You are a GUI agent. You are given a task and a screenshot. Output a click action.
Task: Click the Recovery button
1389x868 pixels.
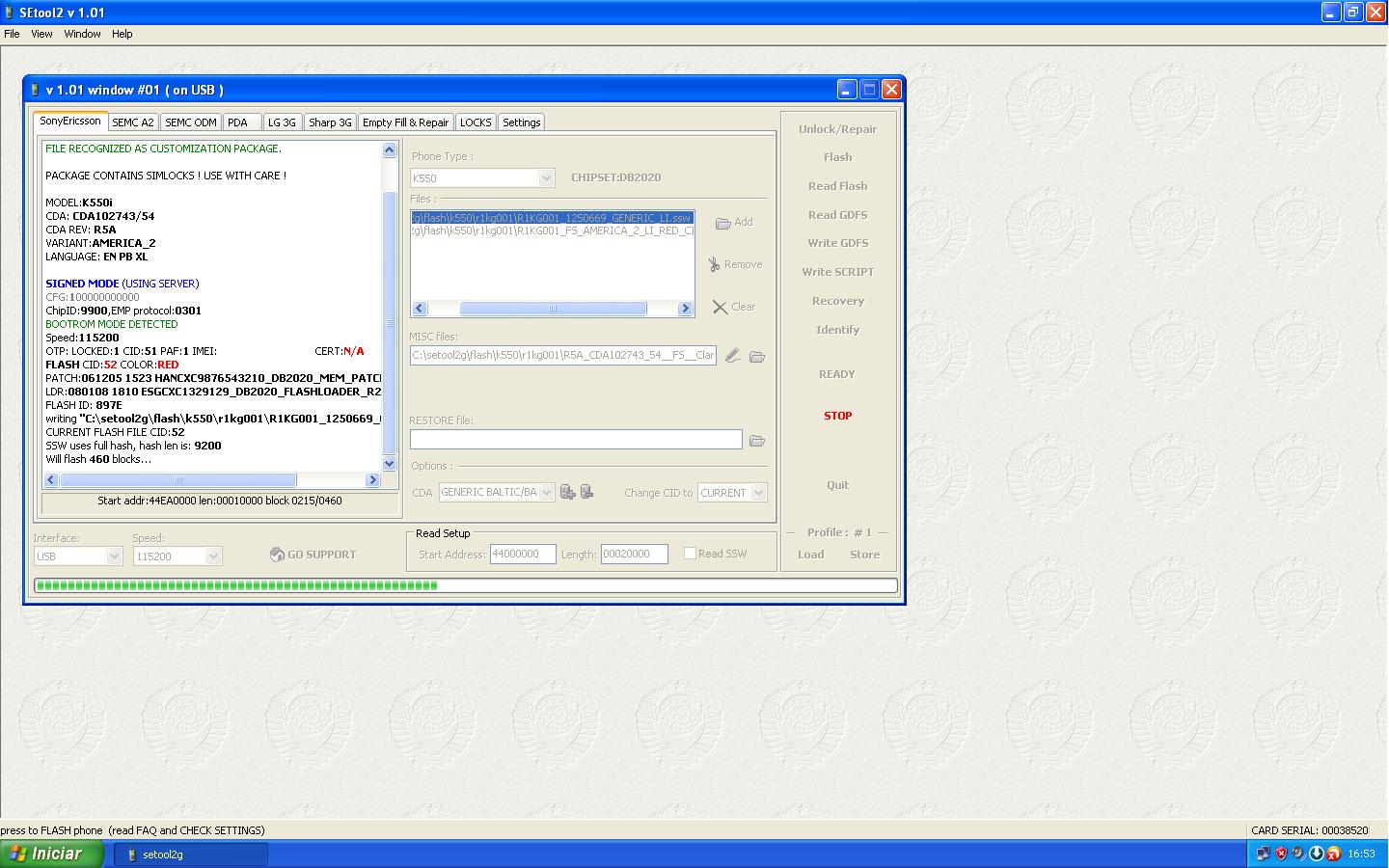click(837, 301)
